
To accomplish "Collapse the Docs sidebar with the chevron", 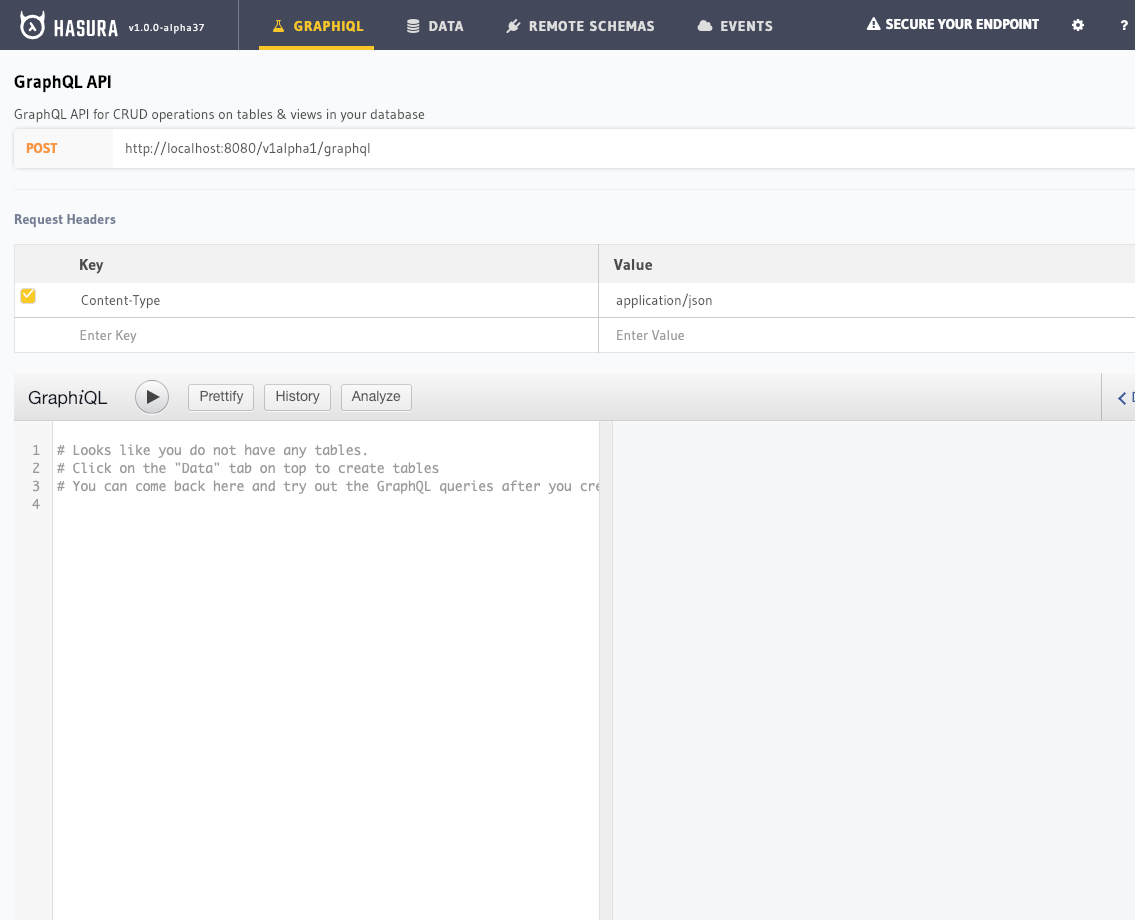I will (1120, 397).
